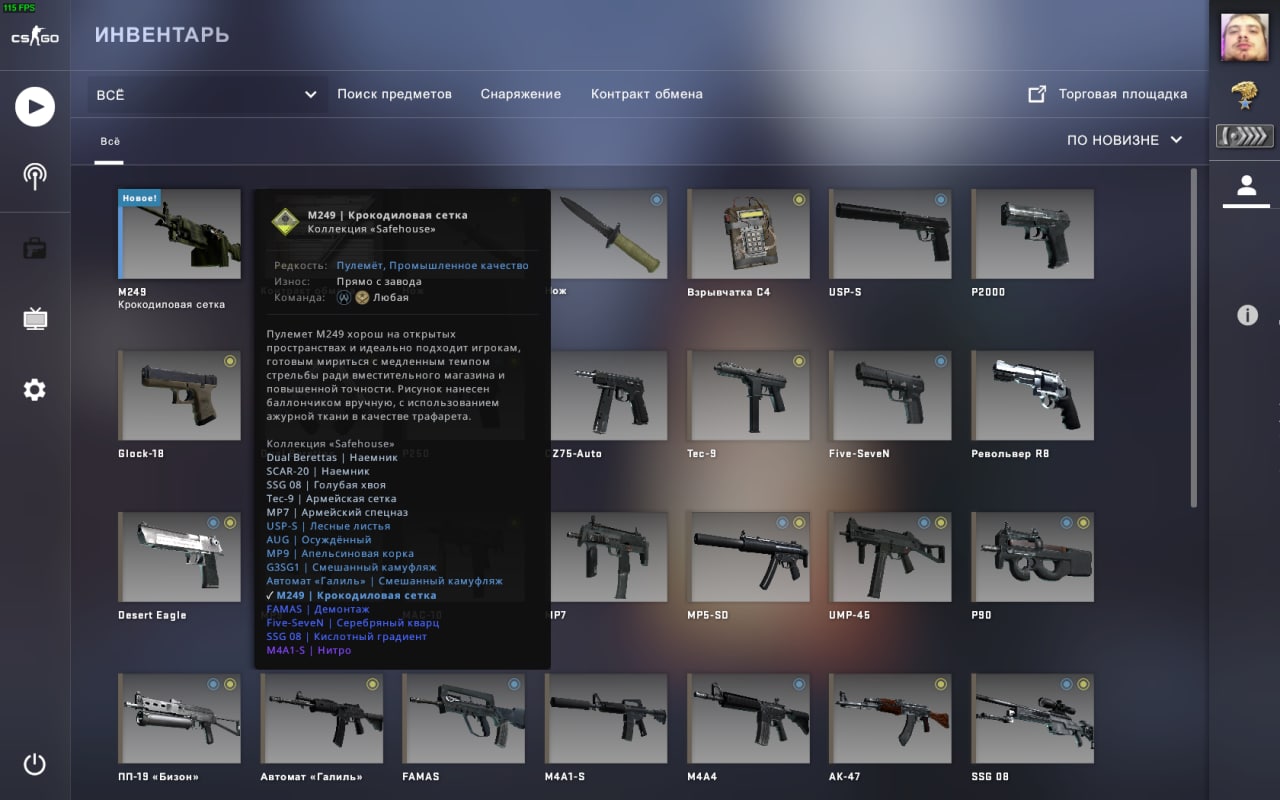Select the UMP-45 item thumbnail
This screenshot has width=1280, height=800.
coord(890,557)
